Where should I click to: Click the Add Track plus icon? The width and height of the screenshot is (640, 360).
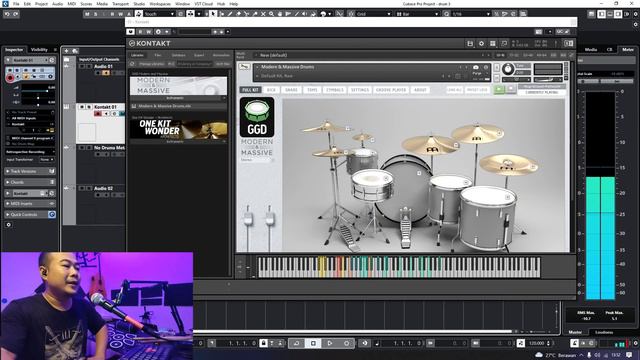[67, 51]
